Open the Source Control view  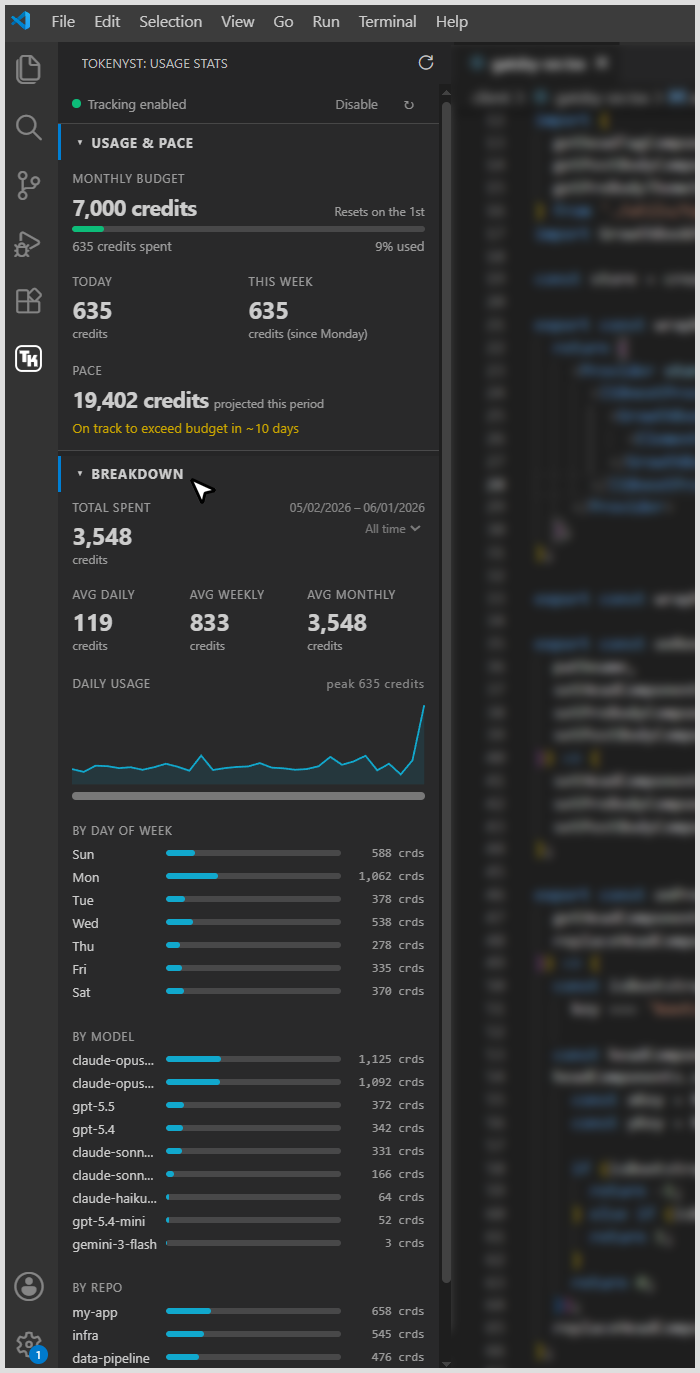[29, 185]
